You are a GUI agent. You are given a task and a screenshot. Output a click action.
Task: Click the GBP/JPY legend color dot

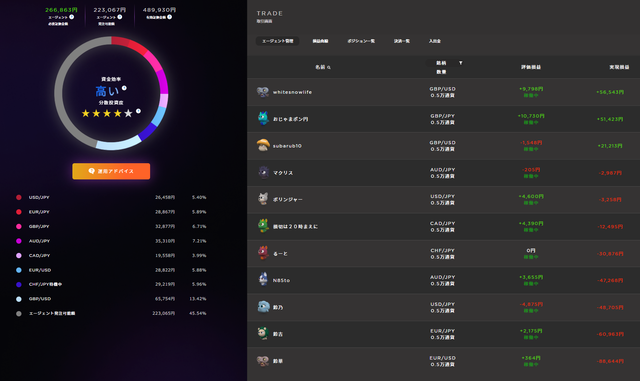[x=19, y=226]
